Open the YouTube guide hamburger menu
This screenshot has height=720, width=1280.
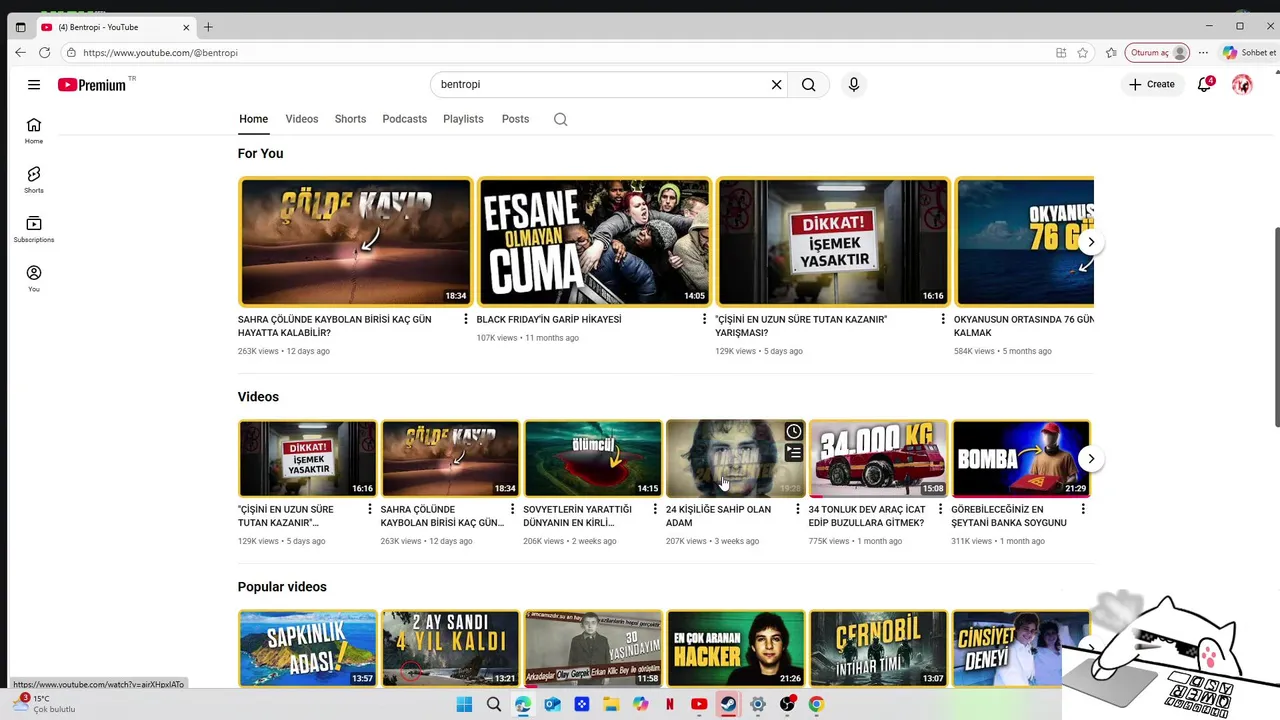pos(34,85)
